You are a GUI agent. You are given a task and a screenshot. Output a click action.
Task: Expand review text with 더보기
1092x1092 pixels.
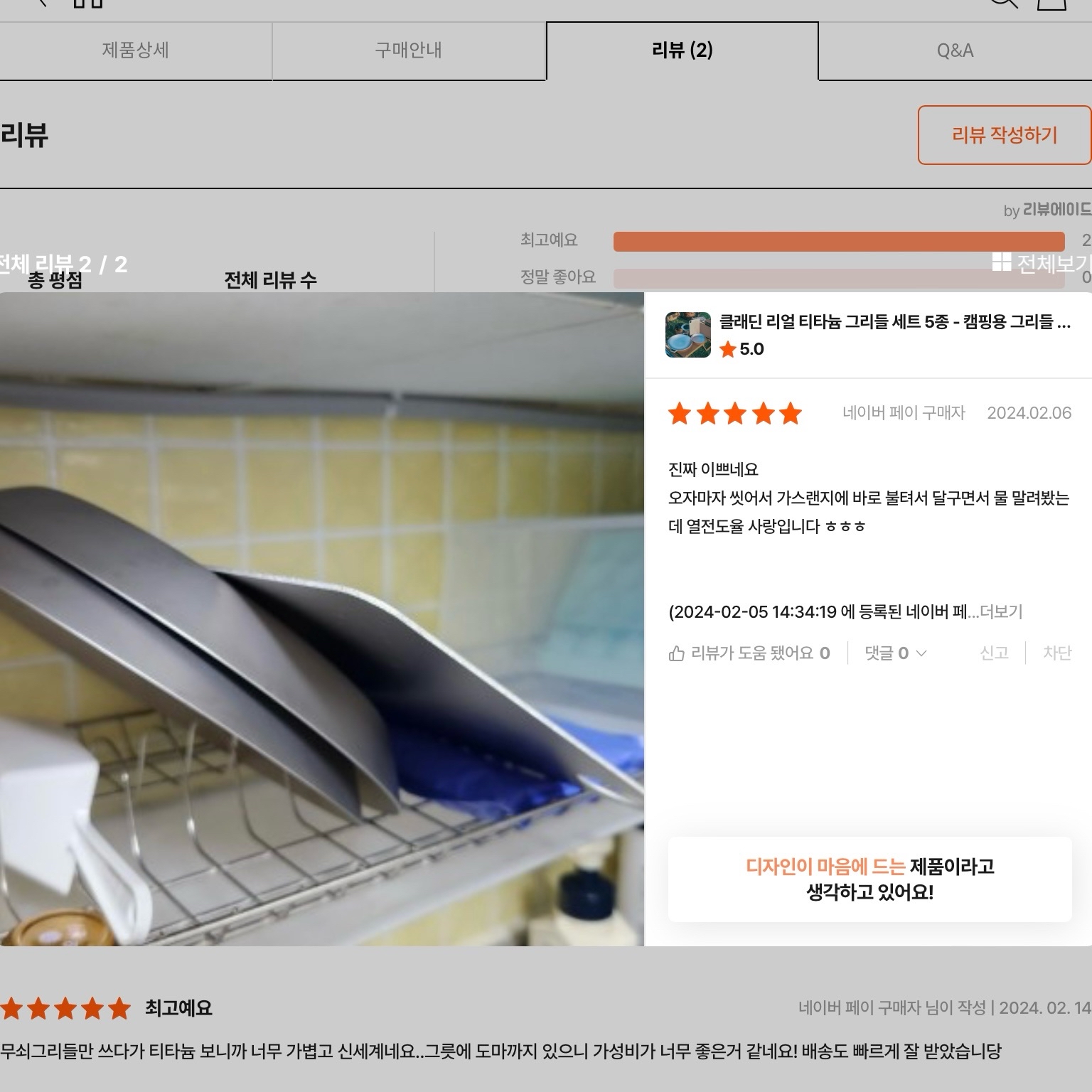point(1001,611)
